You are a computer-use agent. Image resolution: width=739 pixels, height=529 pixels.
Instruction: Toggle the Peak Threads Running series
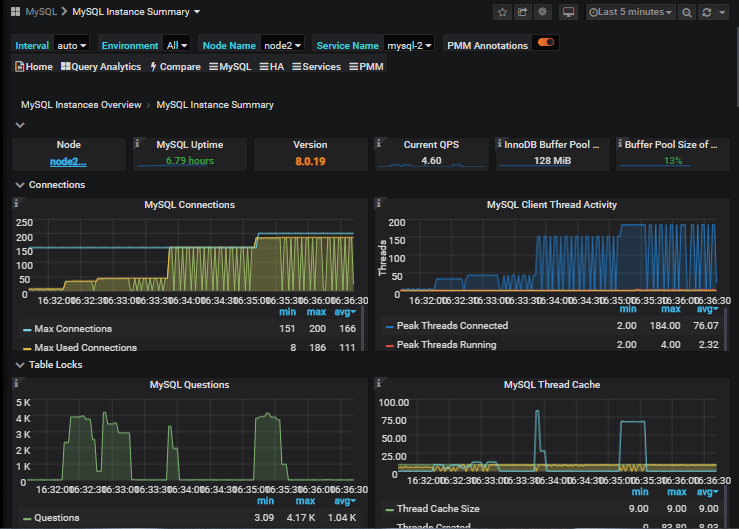pos(446,345)
